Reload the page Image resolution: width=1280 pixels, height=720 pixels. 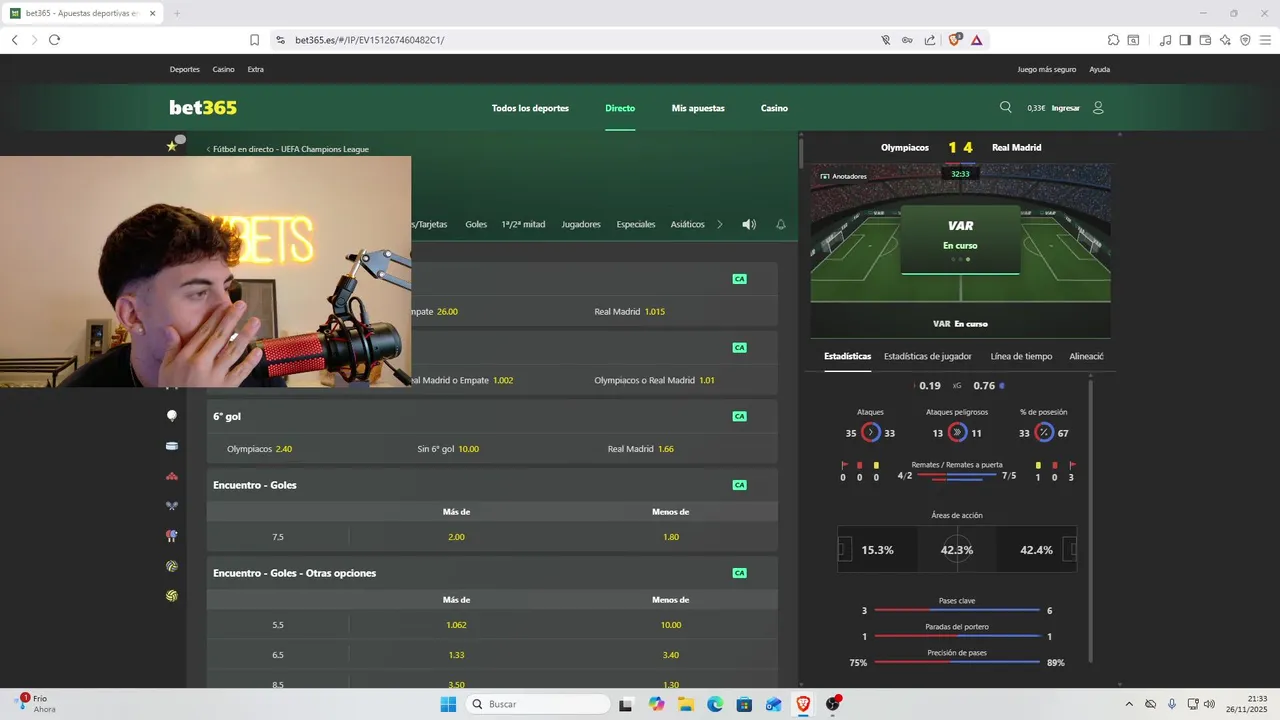pyautogui.click(x=54, y=40)
